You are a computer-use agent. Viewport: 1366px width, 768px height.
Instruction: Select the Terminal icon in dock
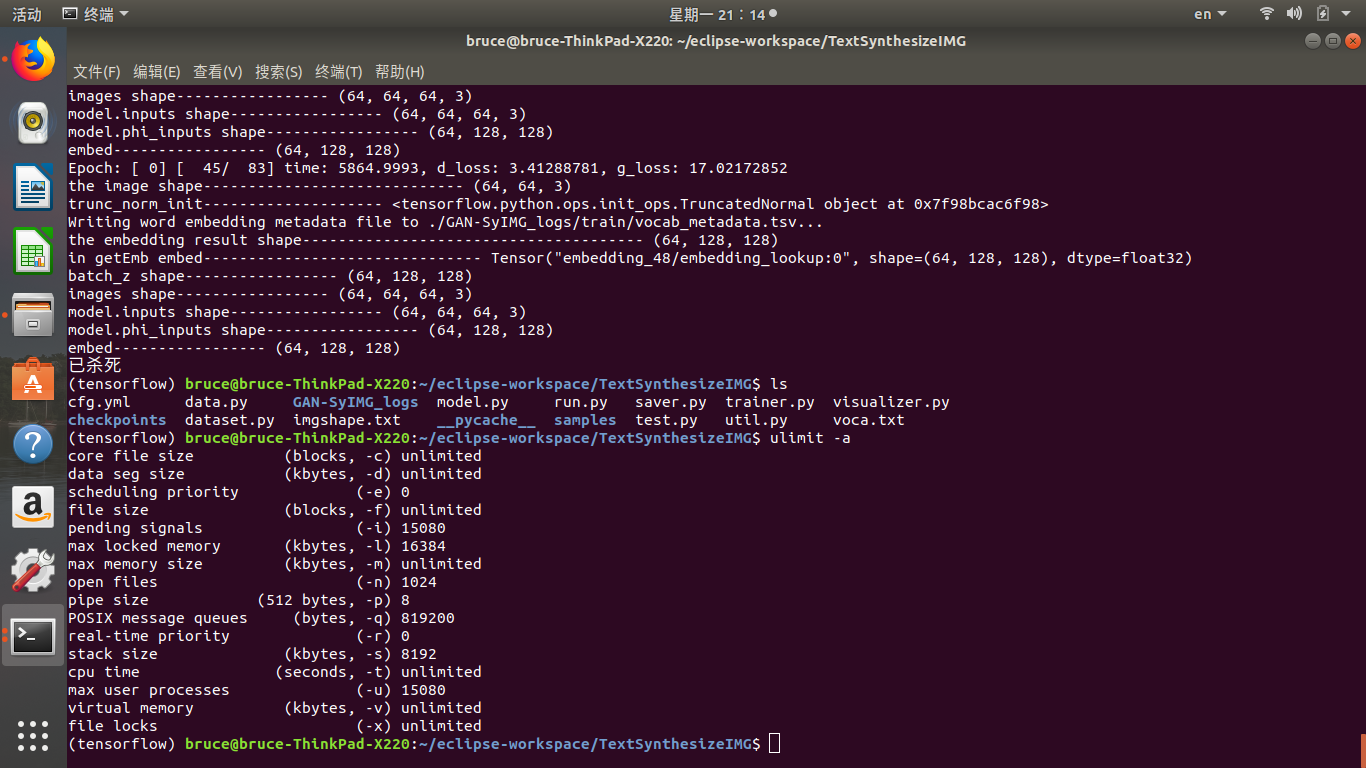[33, 635]
